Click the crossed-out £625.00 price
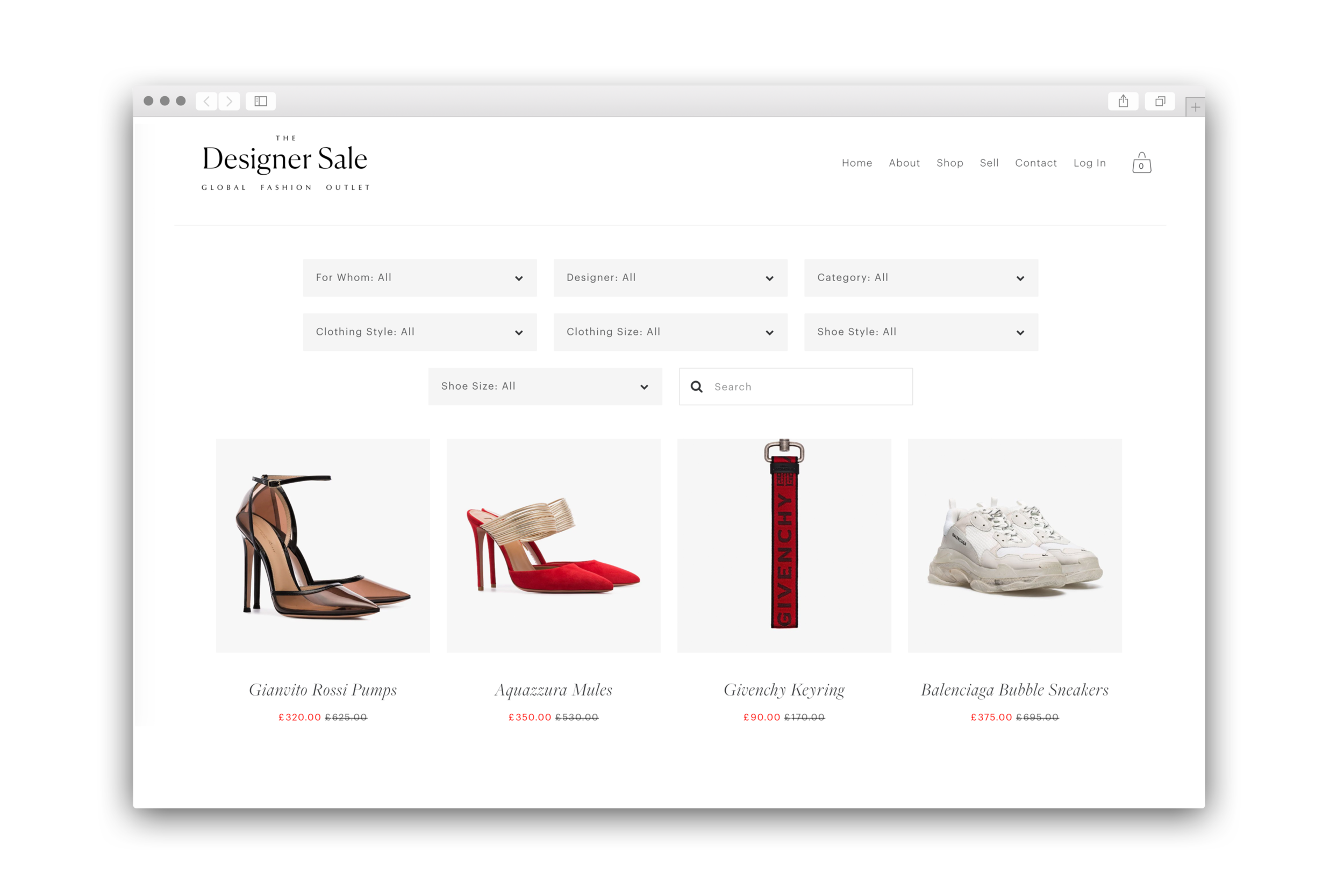 (346, 717)
